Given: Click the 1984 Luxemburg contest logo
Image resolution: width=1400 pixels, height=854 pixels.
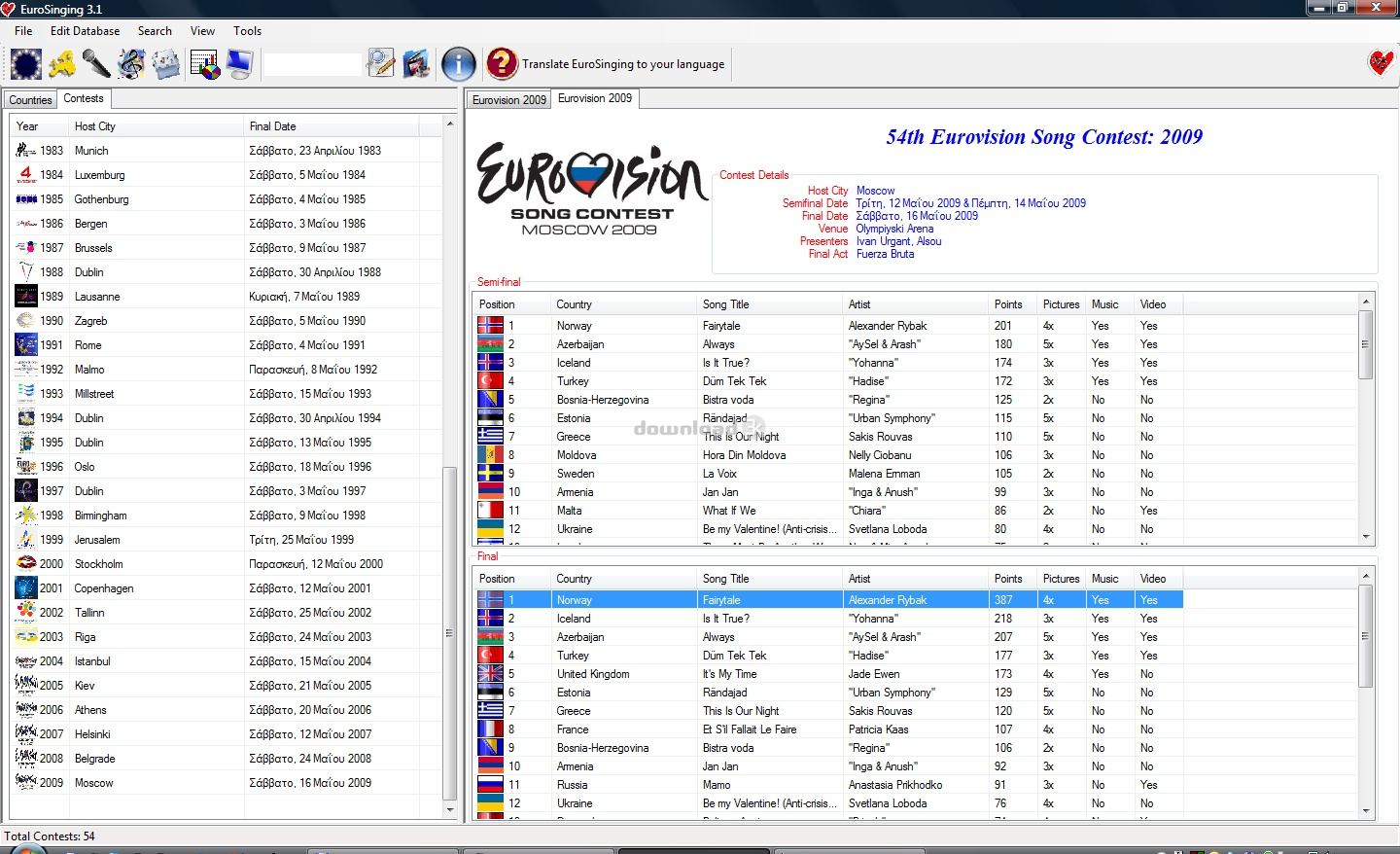Looking at the screenshot, I should pyautogui.click(x=26, y=175).
